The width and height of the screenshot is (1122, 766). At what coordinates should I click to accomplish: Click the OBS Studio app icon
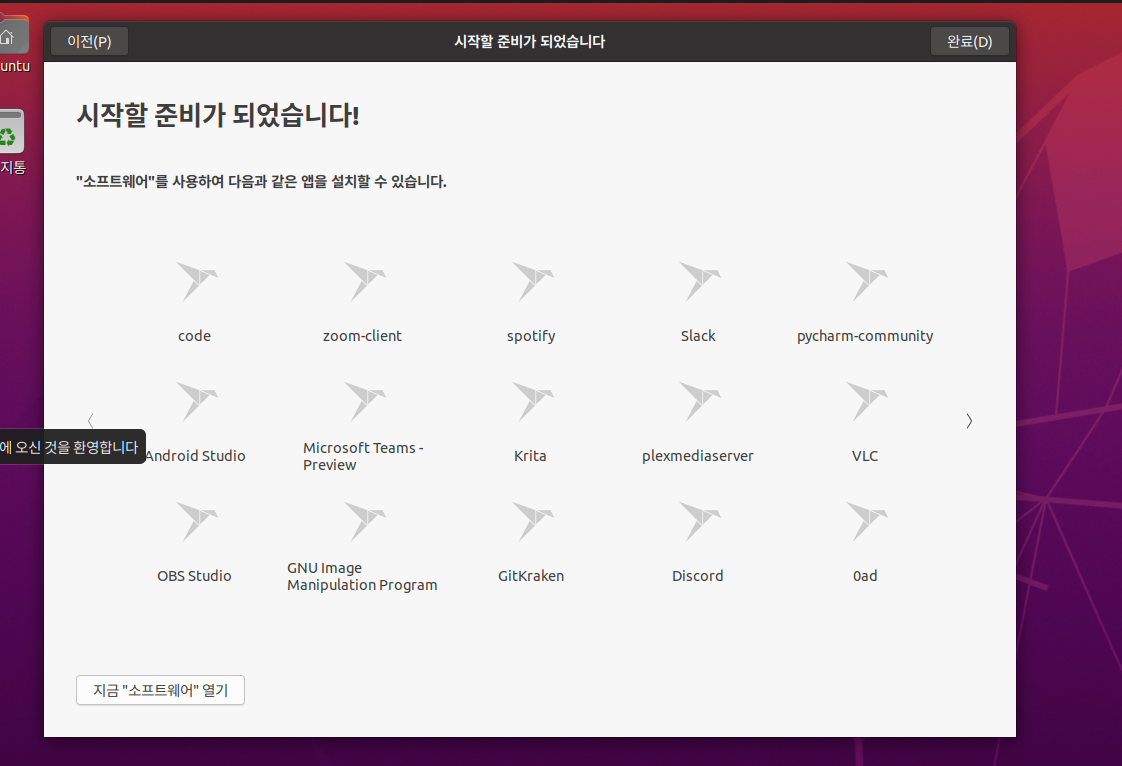click(x=196, y=520)
